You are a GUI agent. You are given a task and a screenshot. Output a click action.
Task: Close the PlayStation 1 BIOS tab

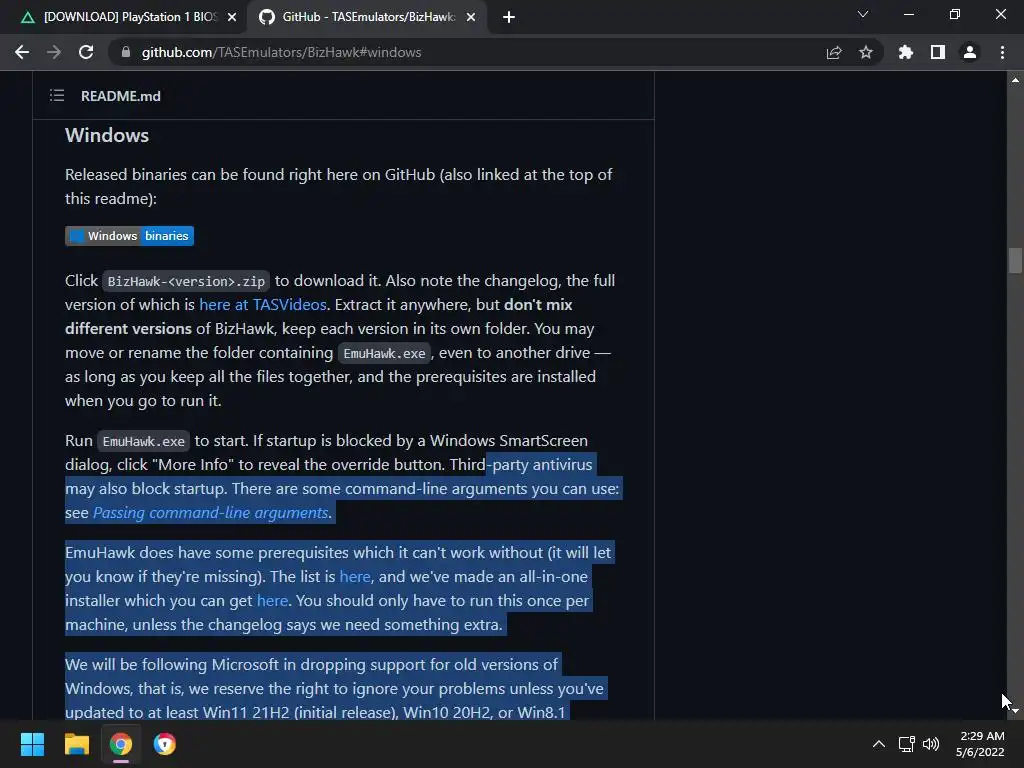(x=232, y=18)
